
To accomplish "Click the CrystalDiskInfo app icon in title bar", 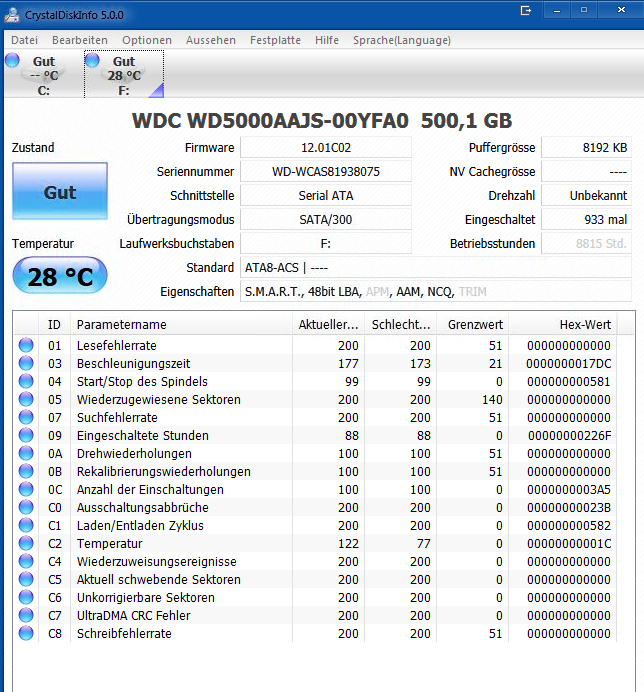I will click(12, 15).
